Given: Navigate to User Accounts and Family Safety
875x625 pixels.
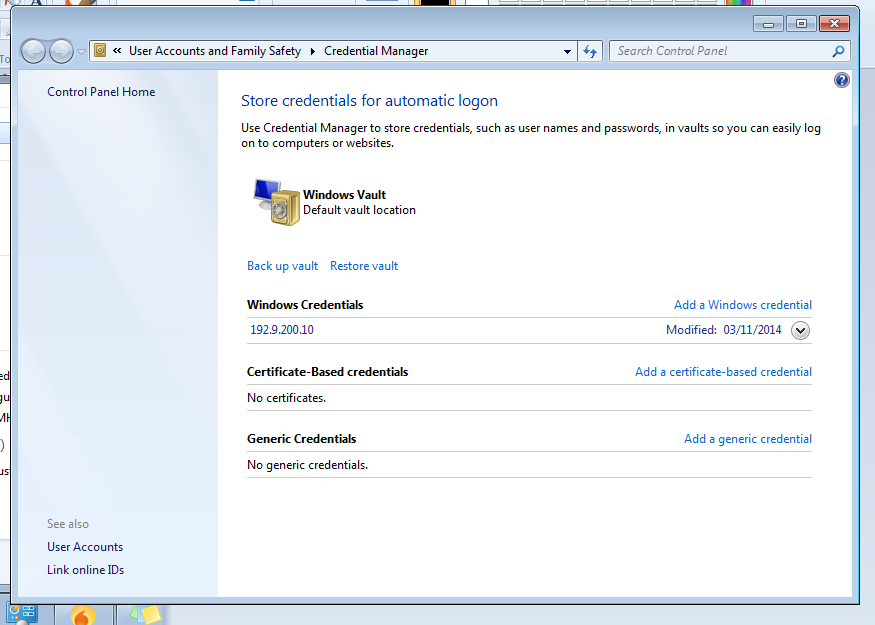Looking at the screenshot, I should pyautogui.click(x=215, y=50).
